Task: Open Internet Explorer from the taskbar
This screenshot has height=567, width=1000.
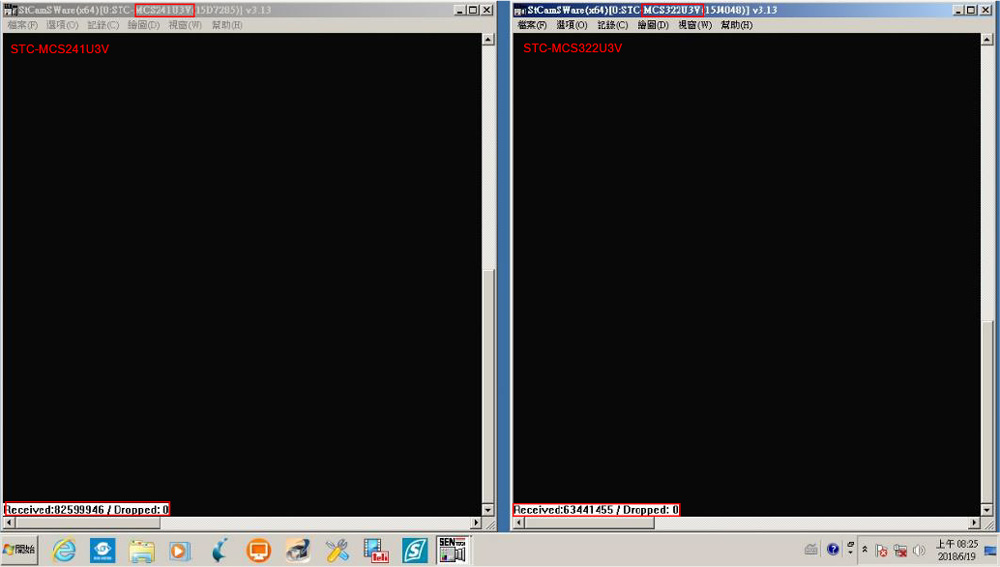Action: [x=64, y=549]
